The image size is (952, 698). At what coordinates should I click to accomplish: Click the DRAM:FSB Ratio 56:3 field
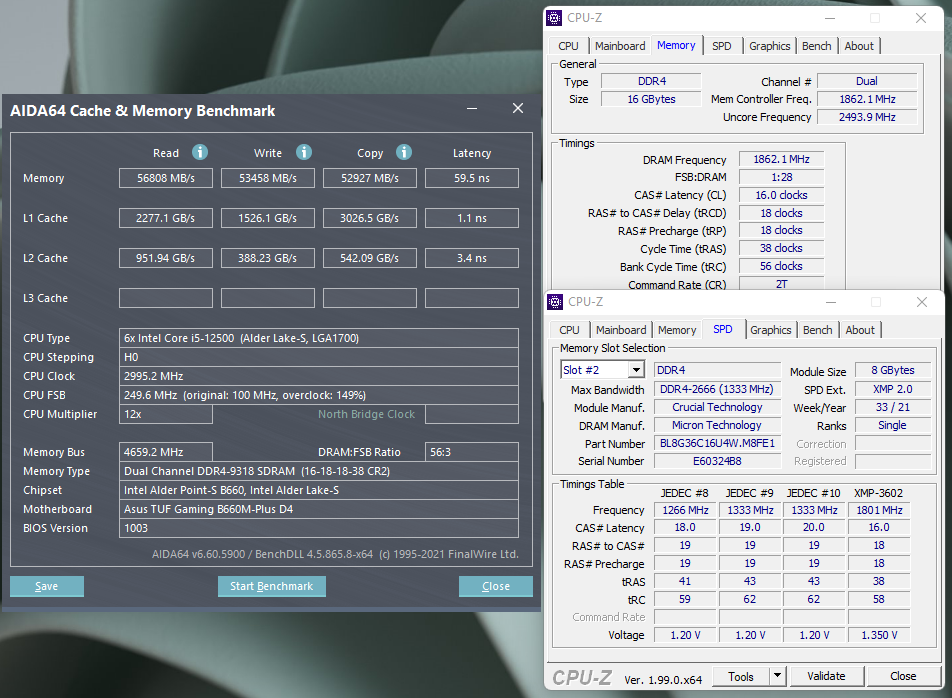click(472, 452)
